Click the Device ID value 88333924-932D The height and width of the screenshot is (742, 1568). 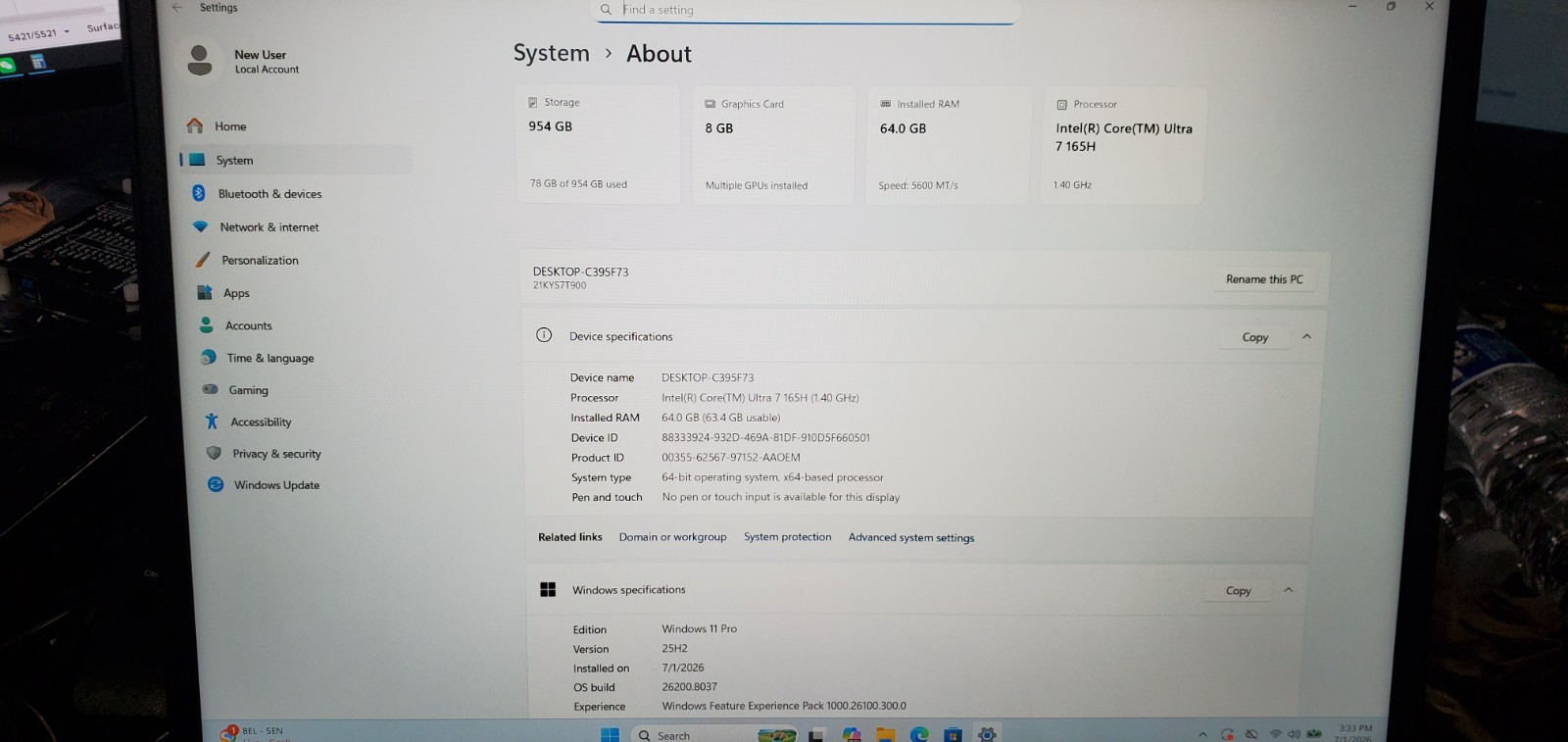(765, 437)
